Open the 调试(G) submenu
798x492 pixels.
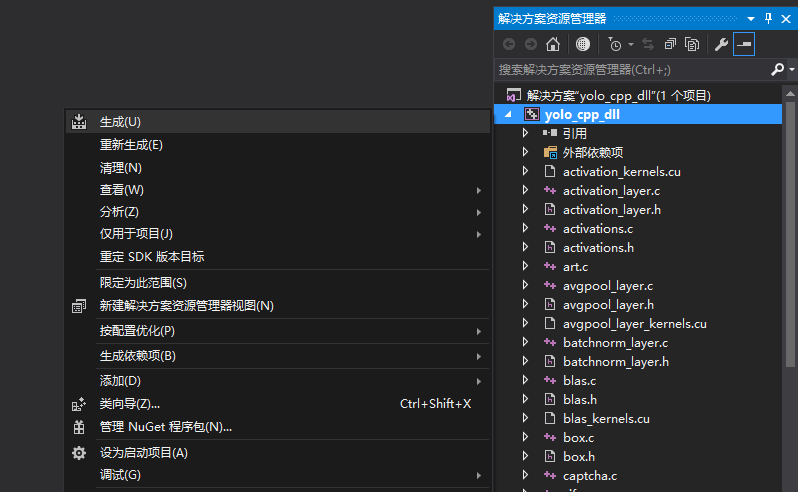[x=278, y=475]
